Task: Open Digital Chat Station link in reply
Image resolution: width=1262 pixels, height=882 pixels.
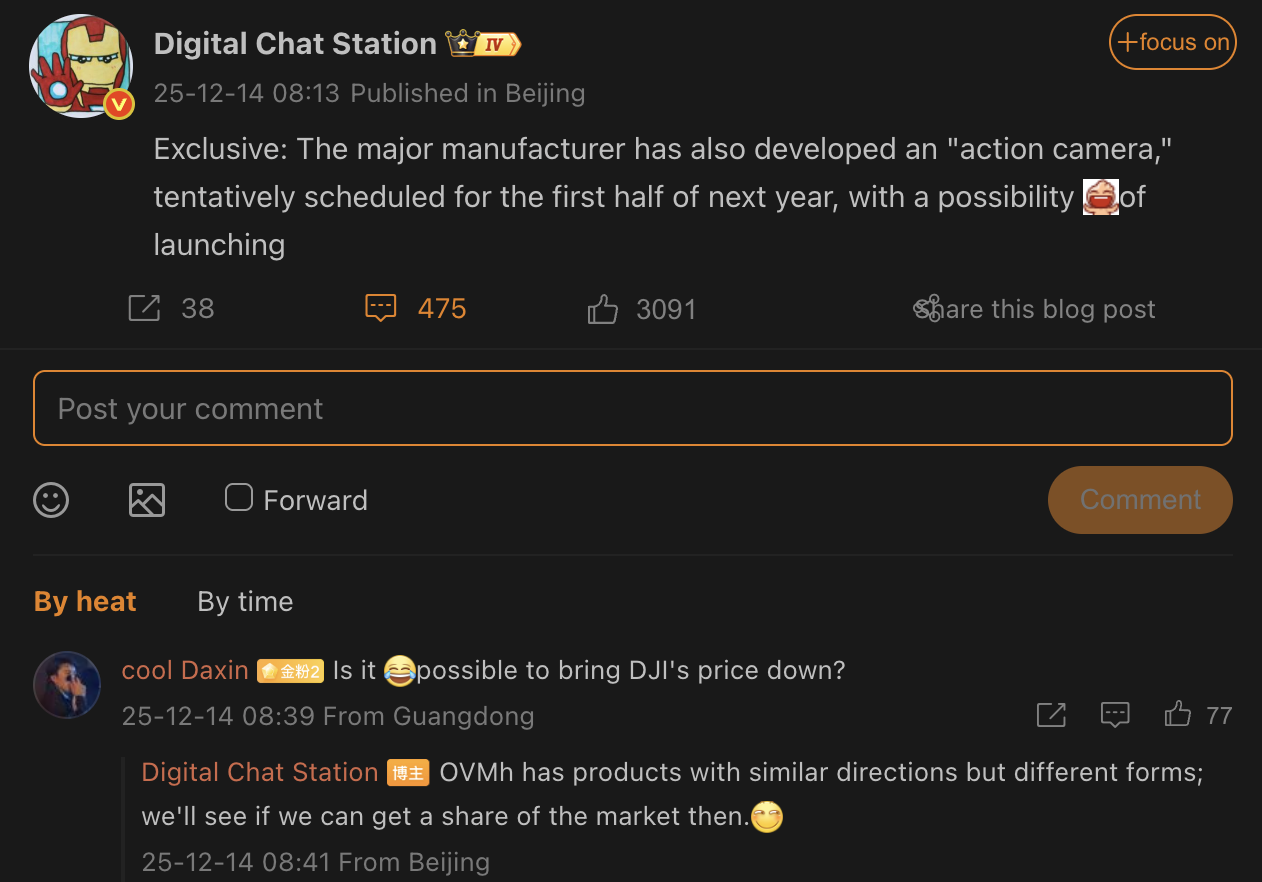Action: (260, 772)
